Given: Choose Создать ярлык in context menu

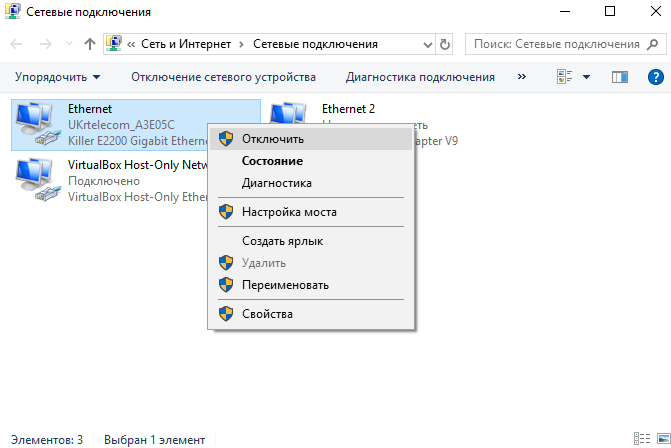Looking at the screenshot, I should pos(311,241).
